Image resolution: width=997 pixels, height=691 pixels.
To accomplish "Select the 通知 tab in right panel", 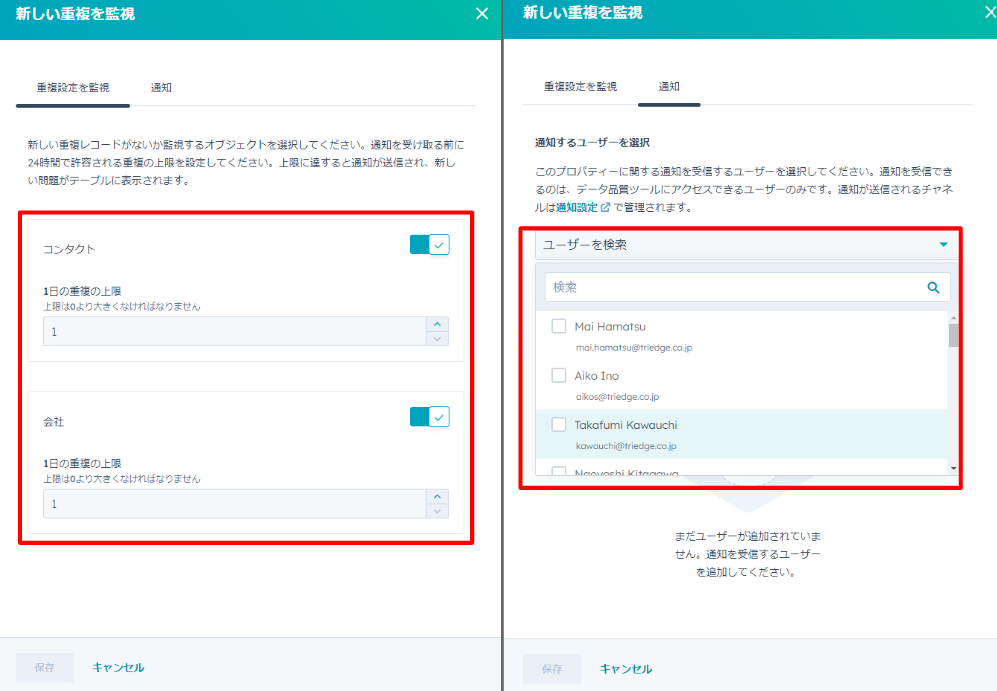I will [x=669, y=86].
